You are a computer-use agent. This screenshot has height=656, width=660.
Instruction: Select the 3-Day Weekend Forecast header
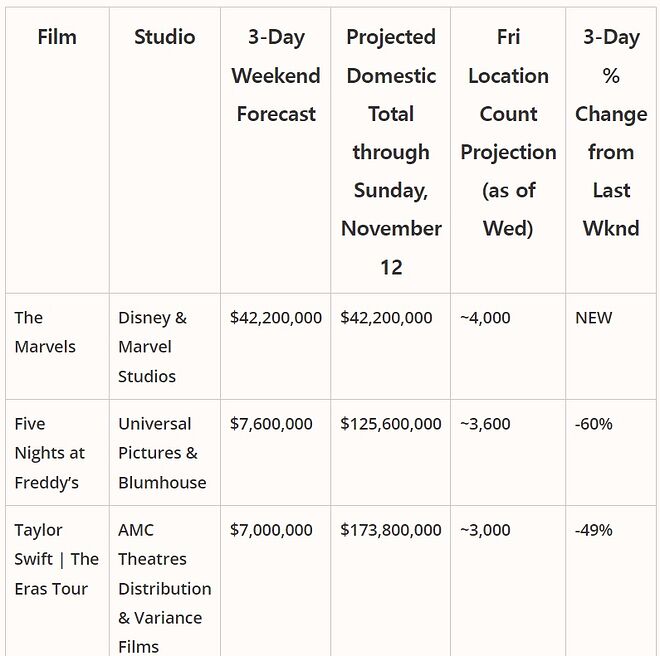click(276, 76)
